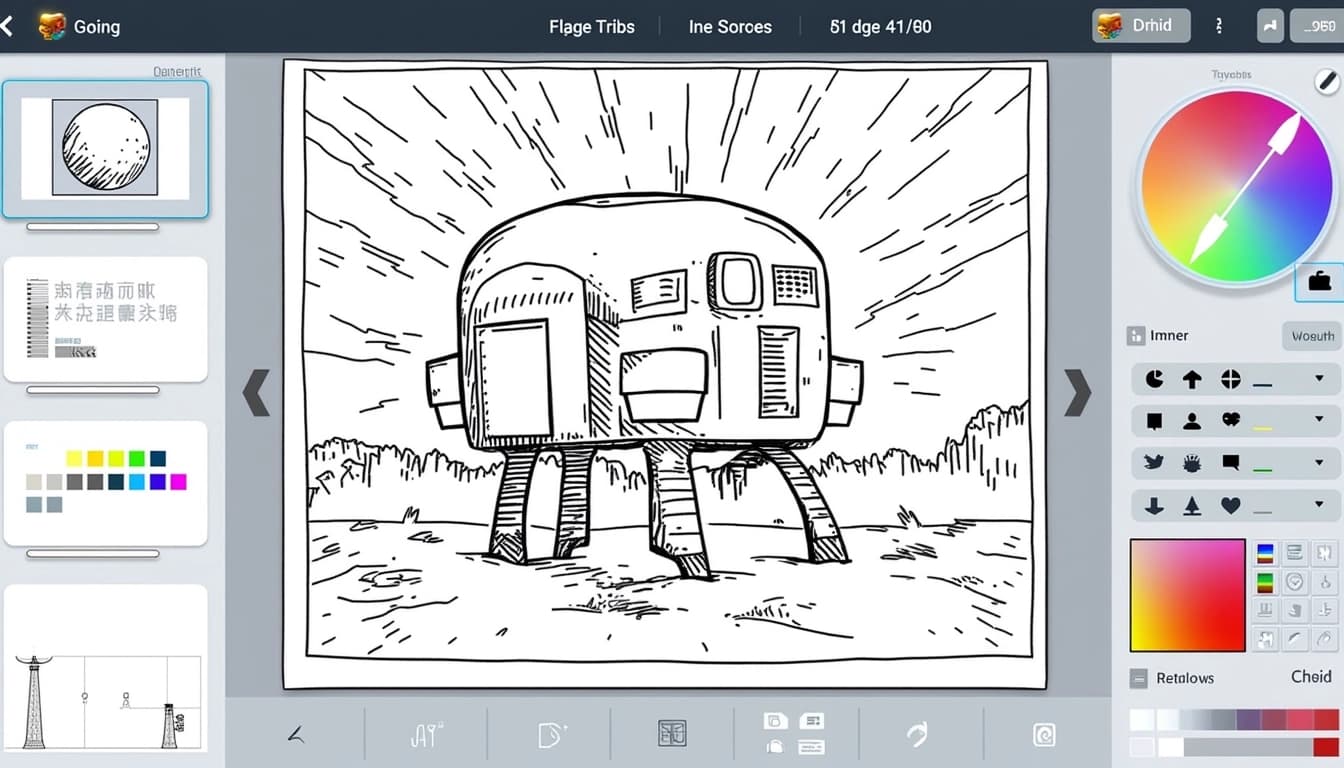
Task: Expand the Twitter bird row dropdown arrow
Action: click(x=1319, y=462)
